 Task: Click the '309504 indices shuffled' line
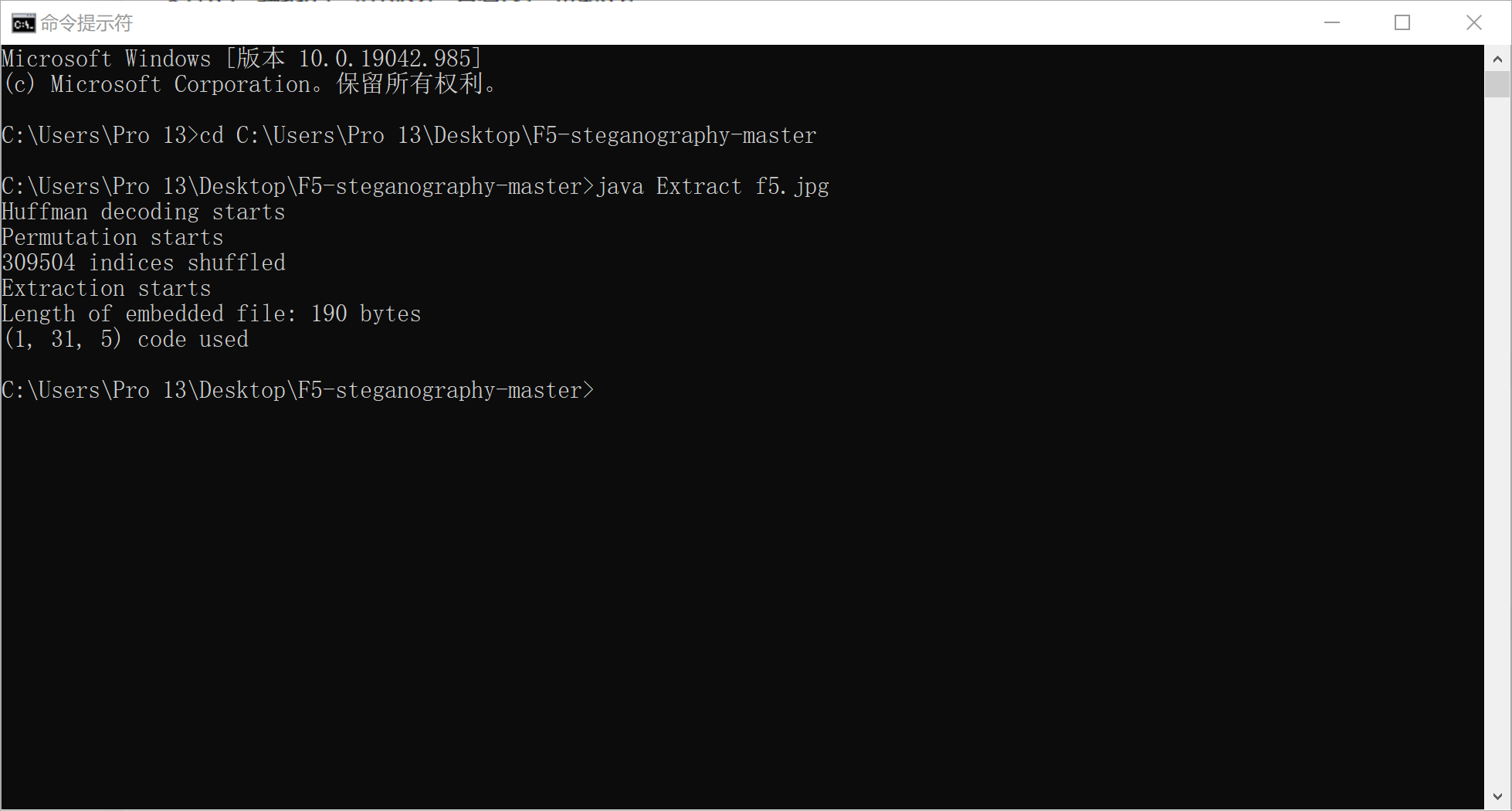tap(144, 263)
